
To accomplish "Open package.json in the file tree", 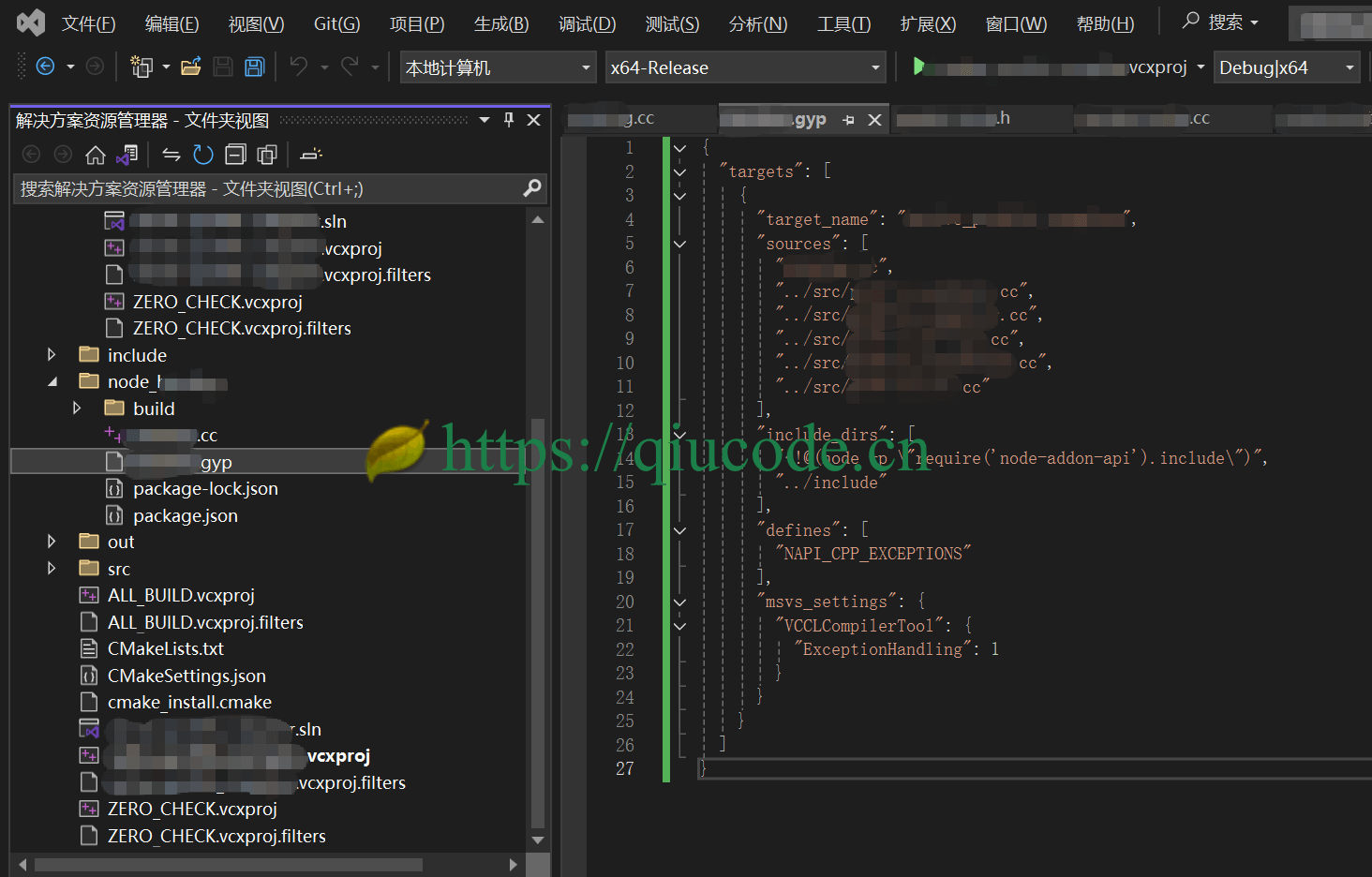I will tap(185, 516).
